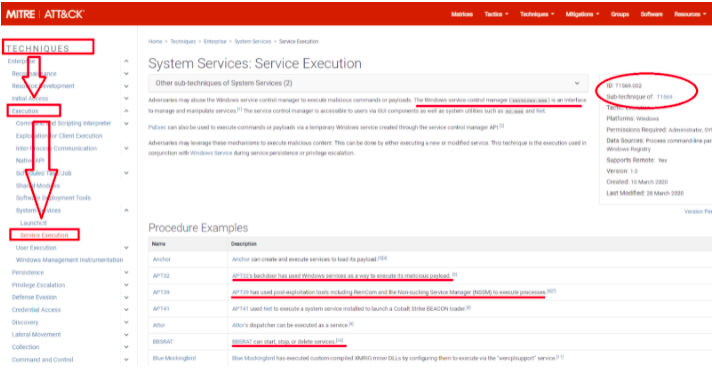Click the Techniques breadcrumb link
712x376 pixels.
(183, 41)
